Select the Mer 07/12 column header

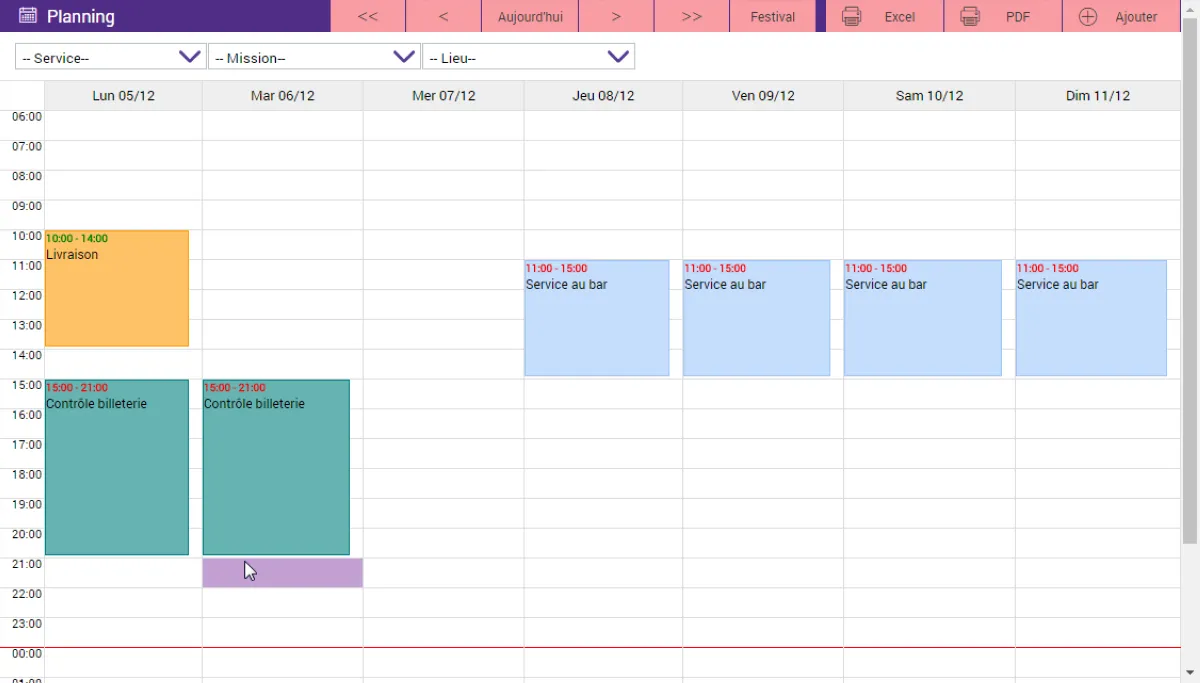pos(444,96)
